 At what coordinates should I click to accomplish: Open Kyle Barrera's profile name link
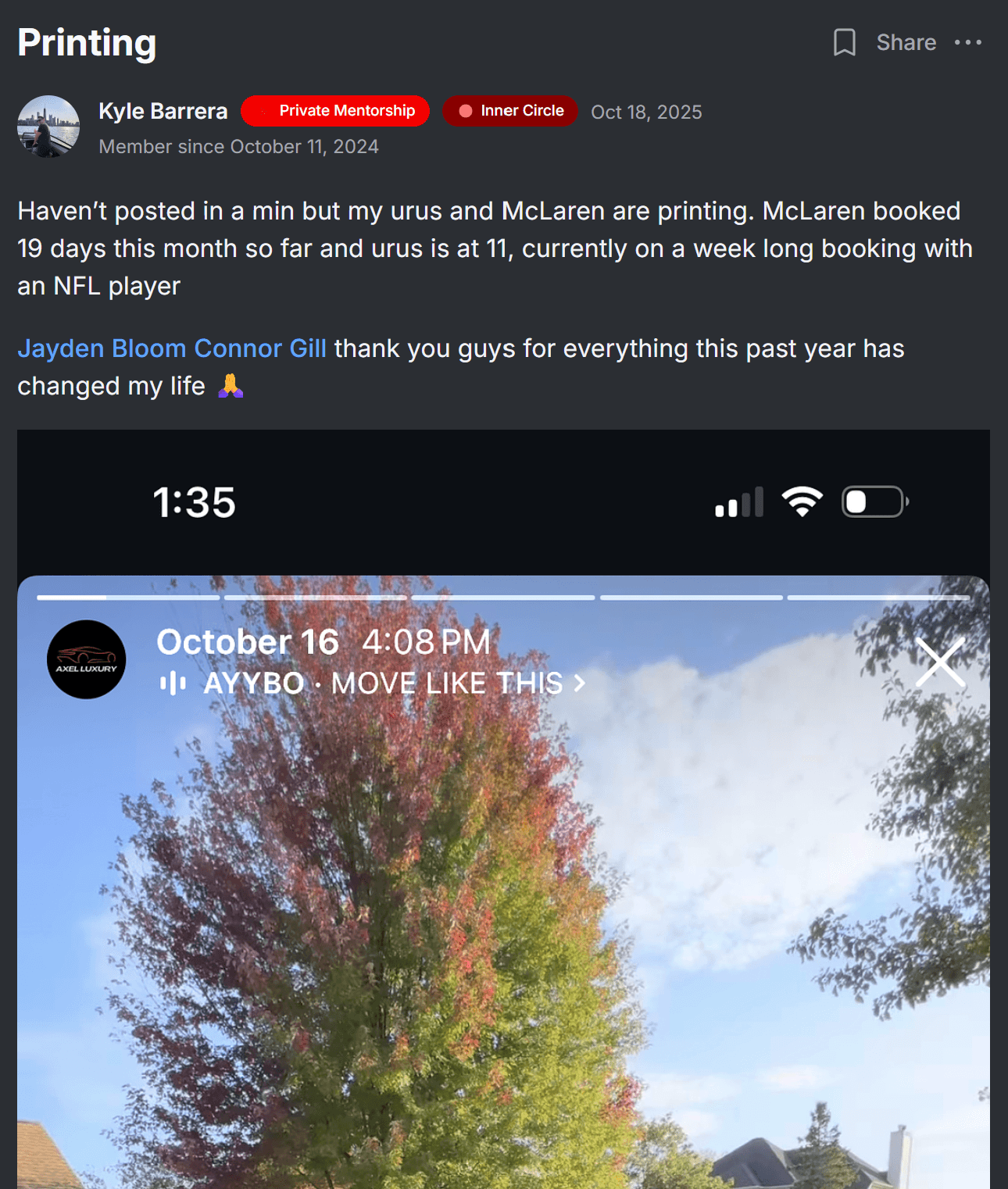pyautogui.click(x=163, y=111)
